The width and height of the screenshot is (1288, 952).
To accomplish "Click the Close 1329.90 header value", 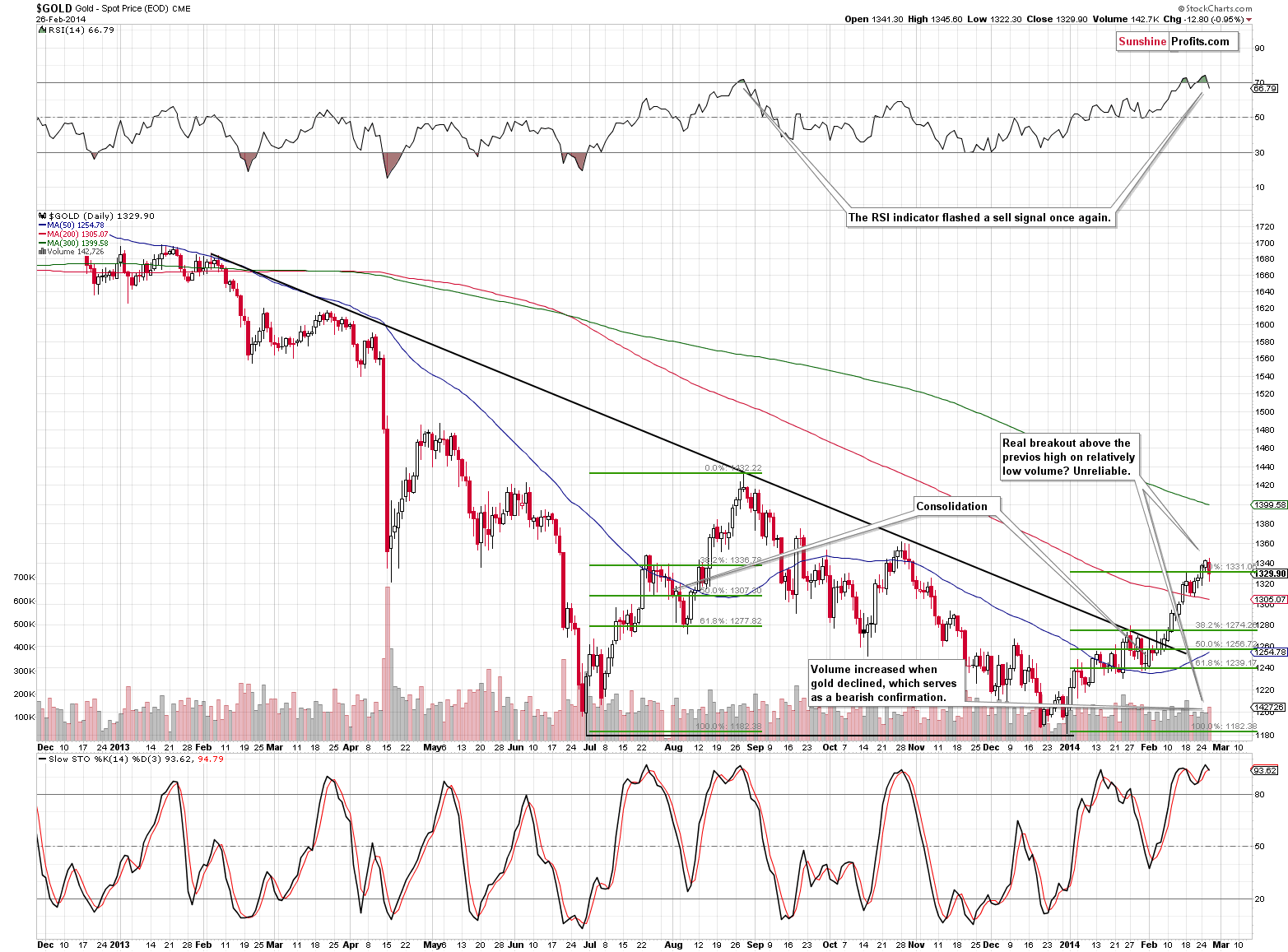I will click(x=1057, y=19).
